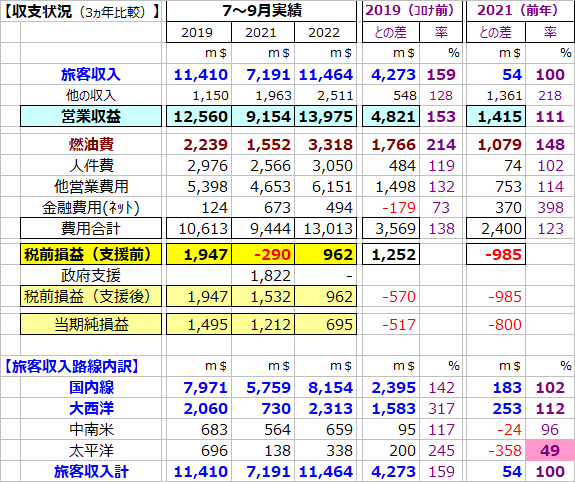The height and width of the screenshot is (482, 575).
Task: Click 11,464 in the 旅客収入 row
Action: (x=325, y=74)
